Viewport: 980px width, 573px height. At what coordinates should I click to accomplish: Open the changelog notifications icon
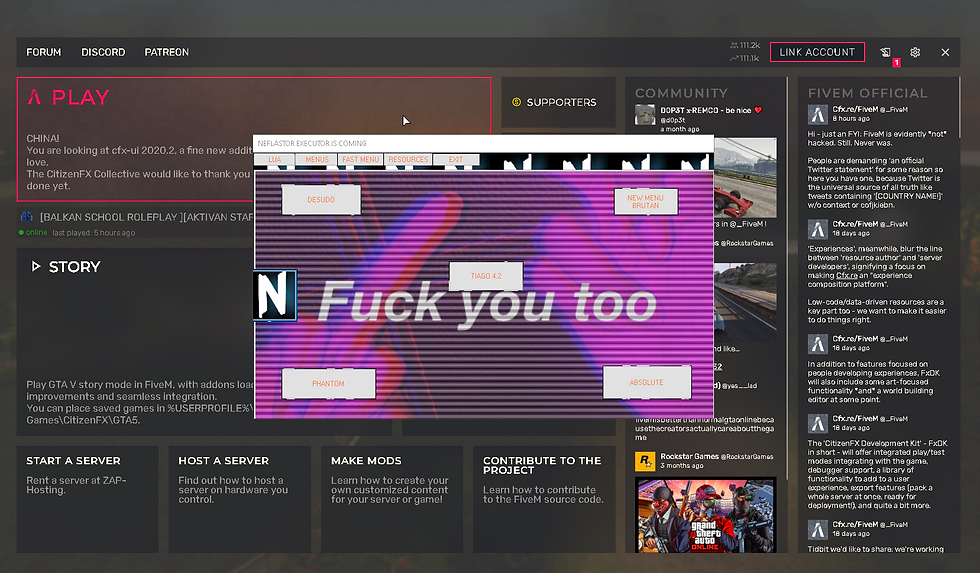886,52
